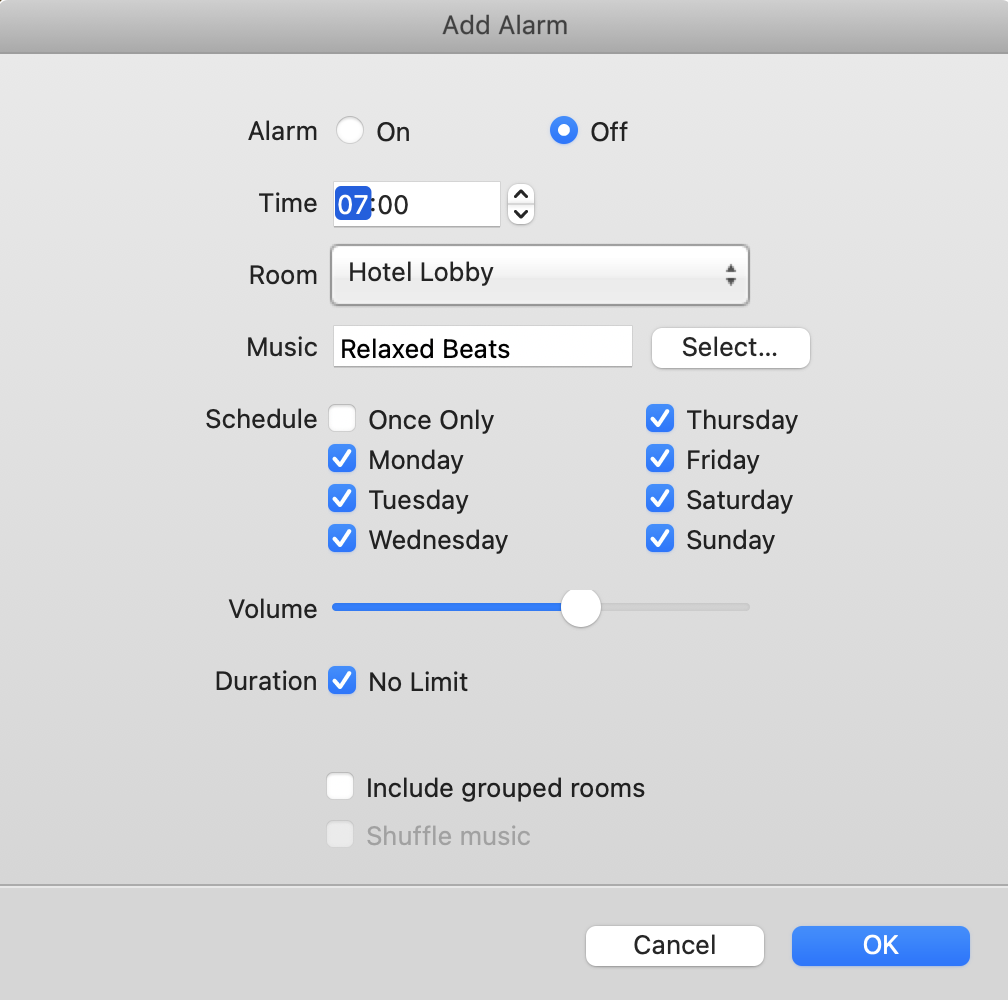1008x1000 pixels.
Task: Uncheck the No Limit duration option
Action: [342, 681]
